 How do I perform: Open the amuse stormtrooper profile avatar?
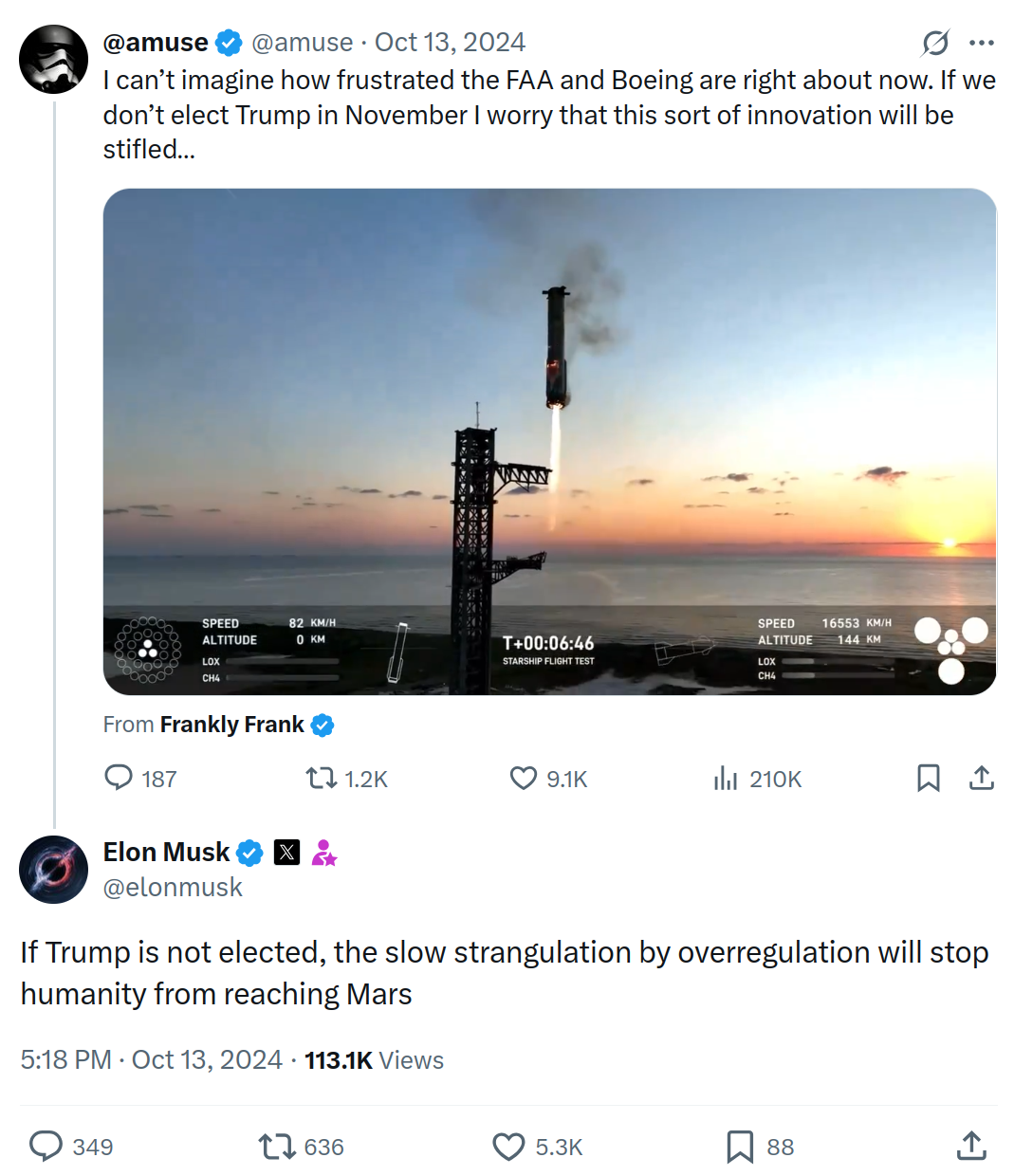point(54,60)
